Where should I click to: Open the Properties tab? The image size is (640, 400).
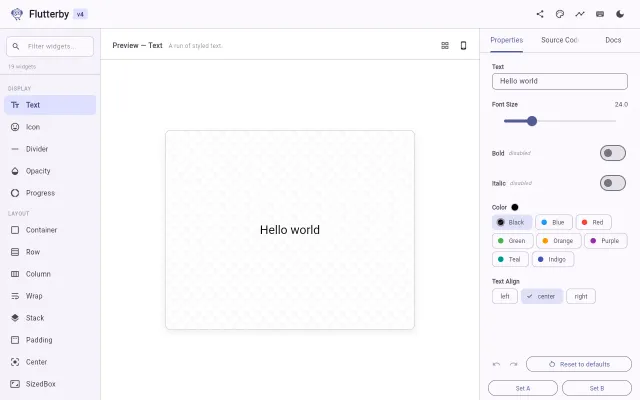[507, 40]
